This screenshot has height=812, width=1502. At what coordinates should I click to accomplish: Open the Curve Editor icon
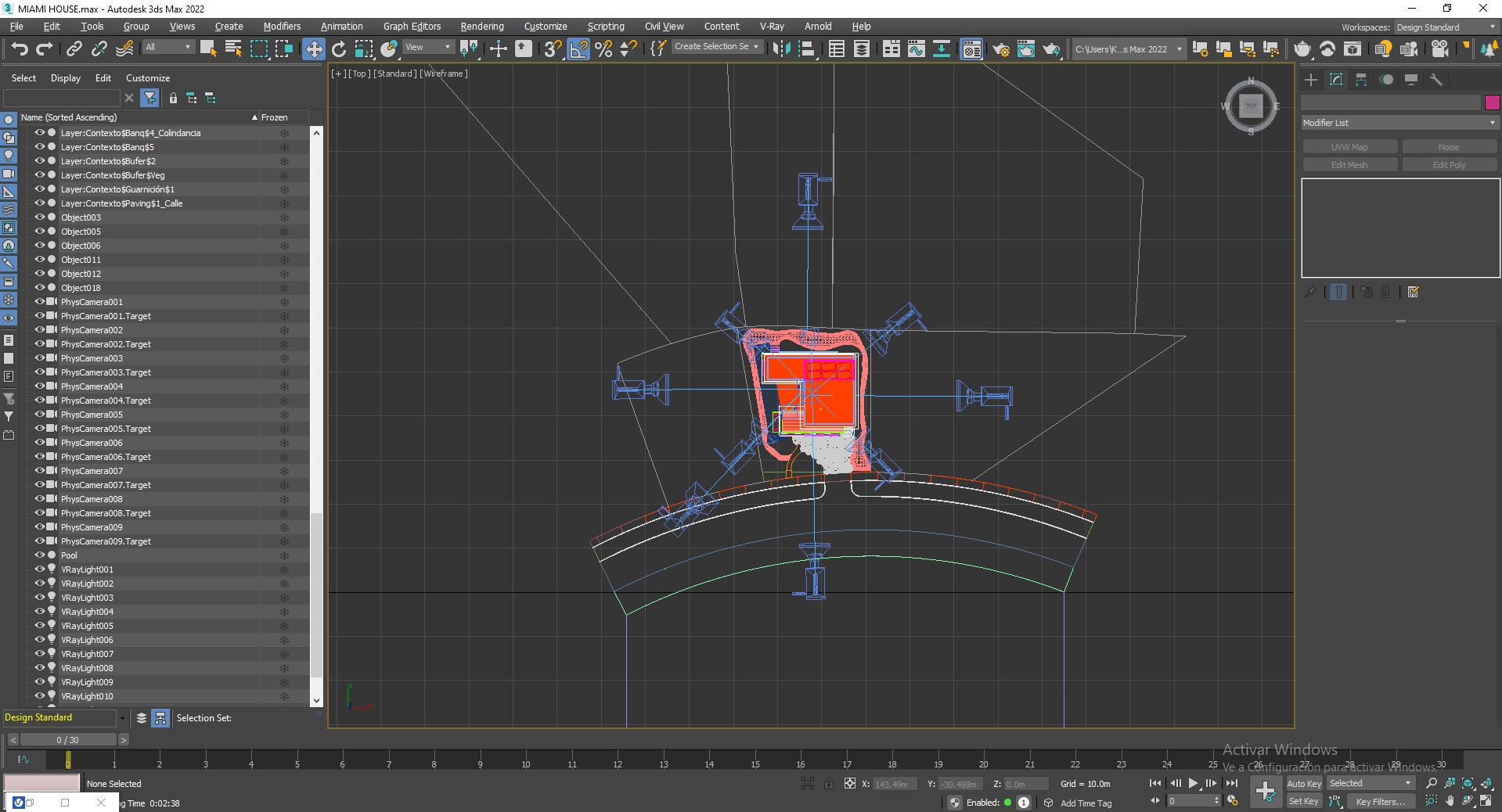coord(917,49)
